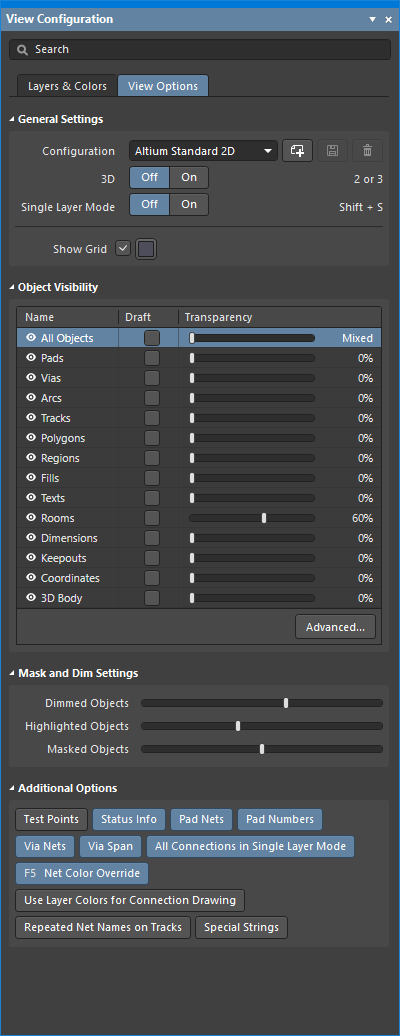400x1036 pixels.
Task: Switch to the Layers & Colors tab
Action: pos(67,86)
